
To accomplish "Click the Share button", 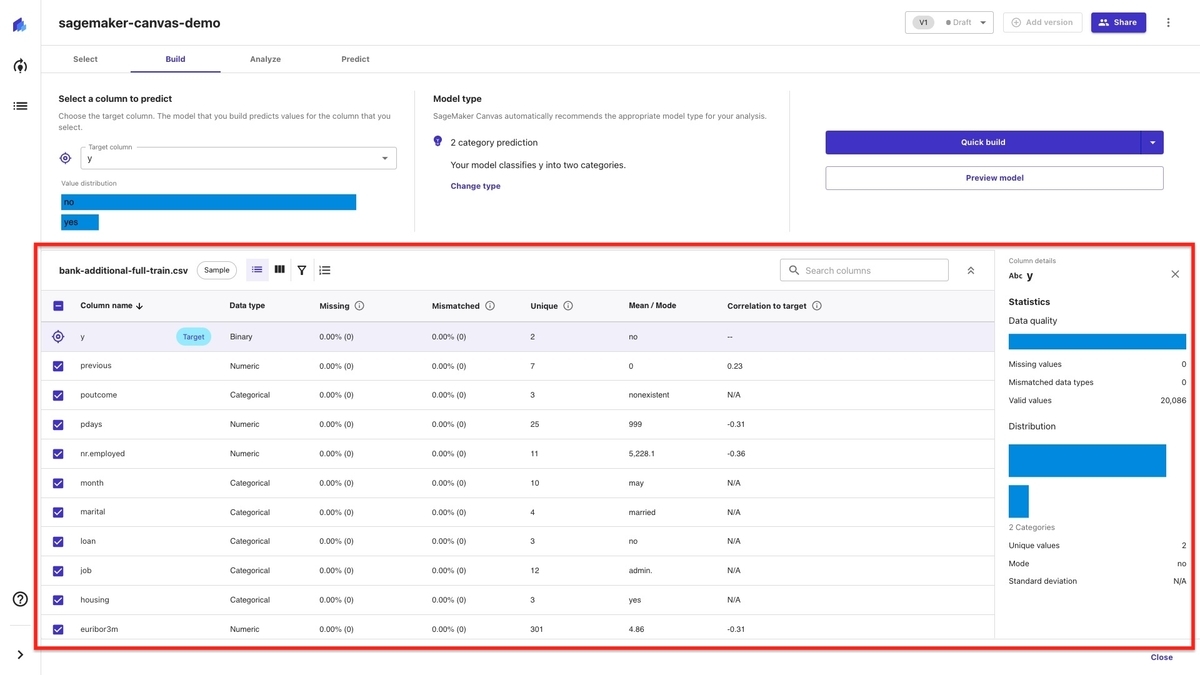I will [1118, 22].
